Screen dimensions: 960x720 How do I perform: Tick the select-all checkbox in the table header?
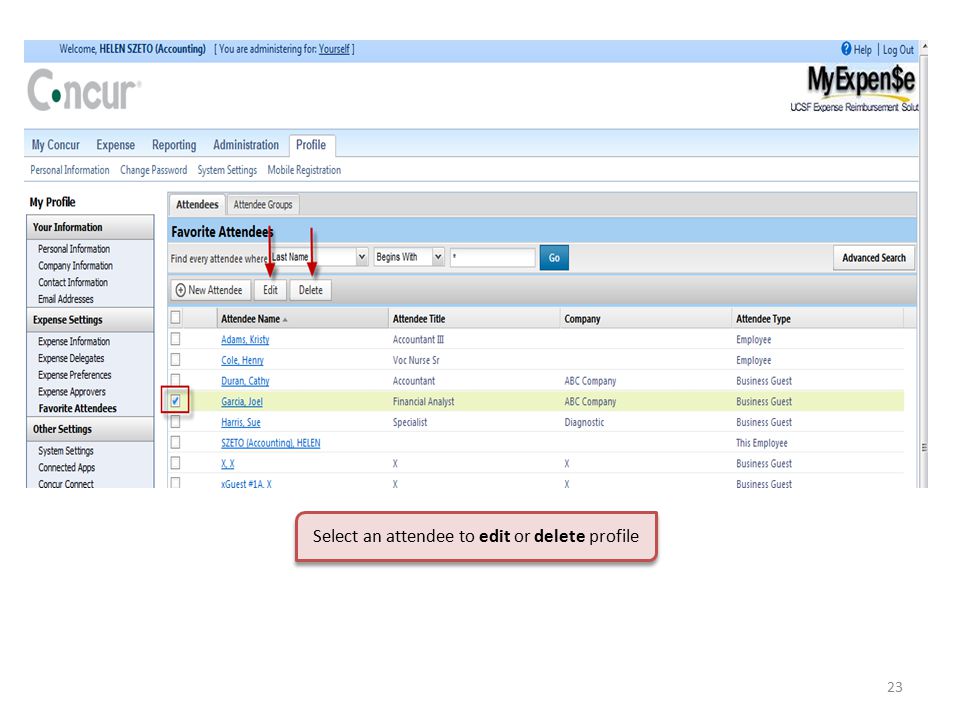pyautogui.click(x=176, y=317)
